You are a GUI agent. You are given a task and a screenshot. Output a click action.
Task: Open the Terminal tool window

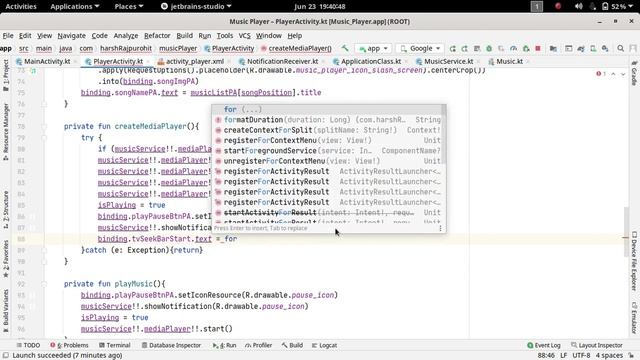click(x=115, y=345)
